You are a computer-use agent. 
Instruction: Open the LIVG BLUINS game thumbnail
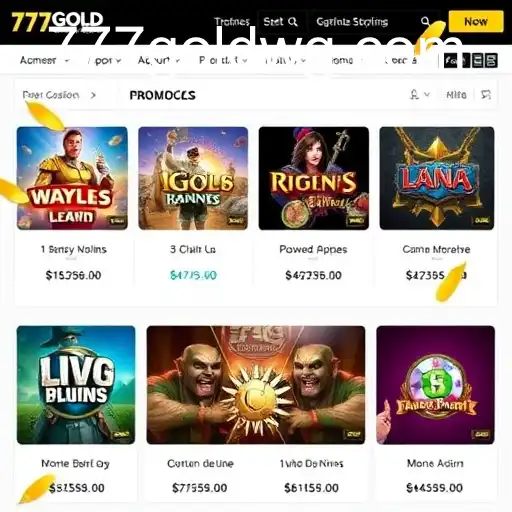[x=76, y=385]
